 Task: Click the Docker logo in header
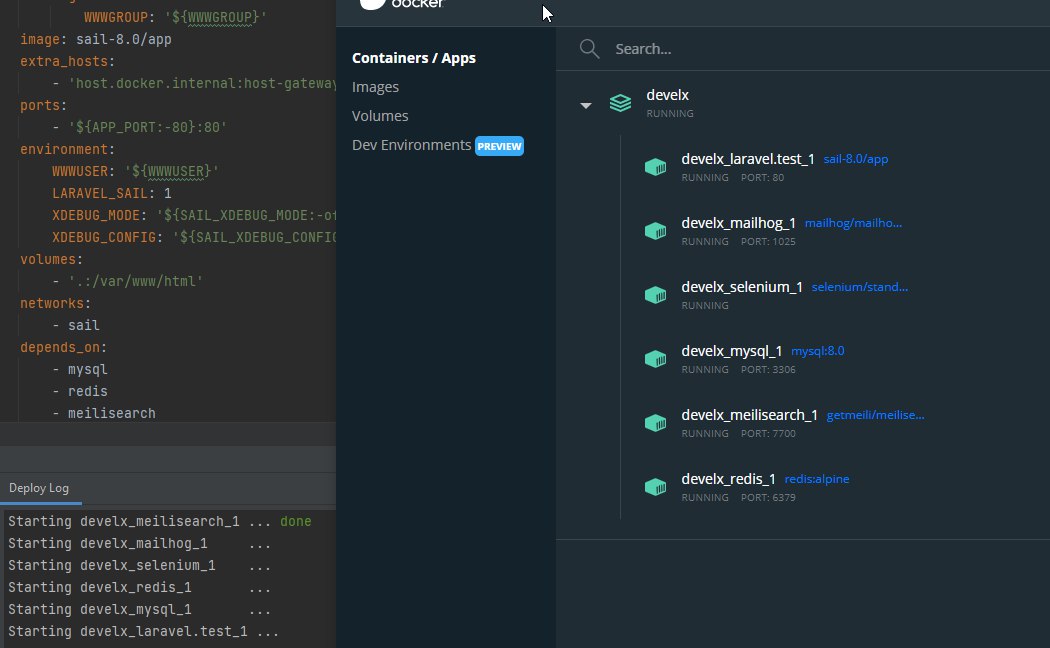402,4
